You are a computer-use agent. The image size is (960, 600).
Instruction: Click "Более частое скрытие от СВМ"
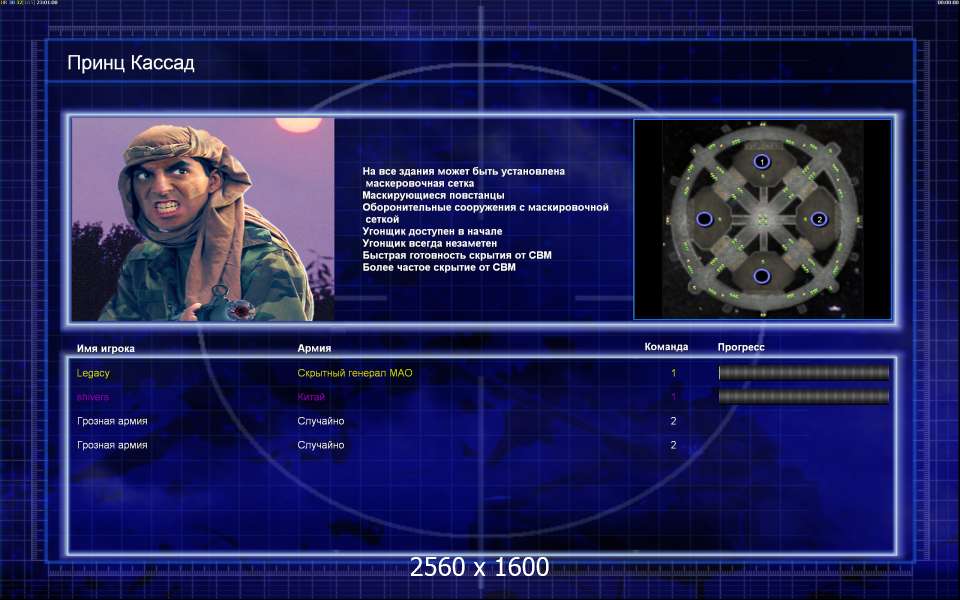point(439,267)
